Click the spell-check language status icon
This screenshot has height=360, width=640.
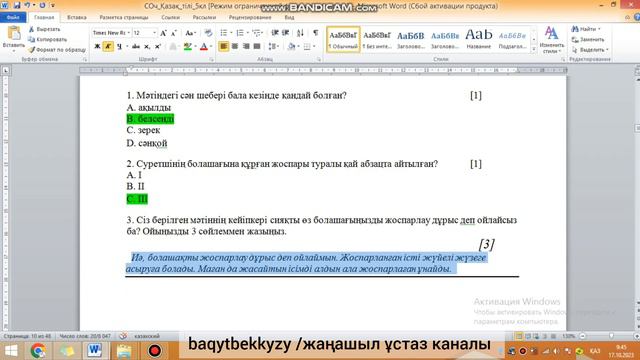tap(123, 336)
